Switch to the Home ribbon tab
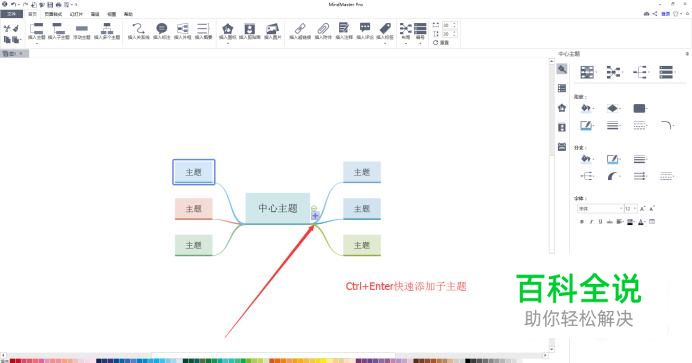692x363 pixels. pyautogui.click(x=32, y=14)
